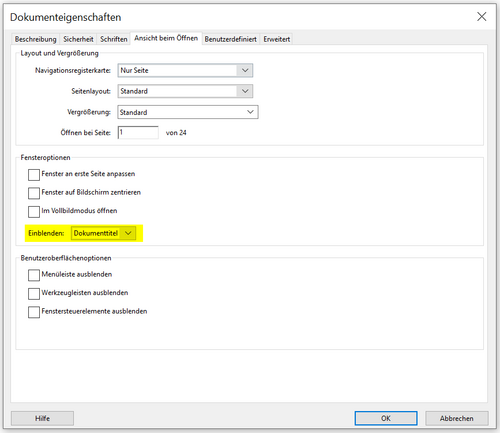500x433 pixels.
Task: Enable Menüleiste ausblenden checkbox
Action: point(34,275)
